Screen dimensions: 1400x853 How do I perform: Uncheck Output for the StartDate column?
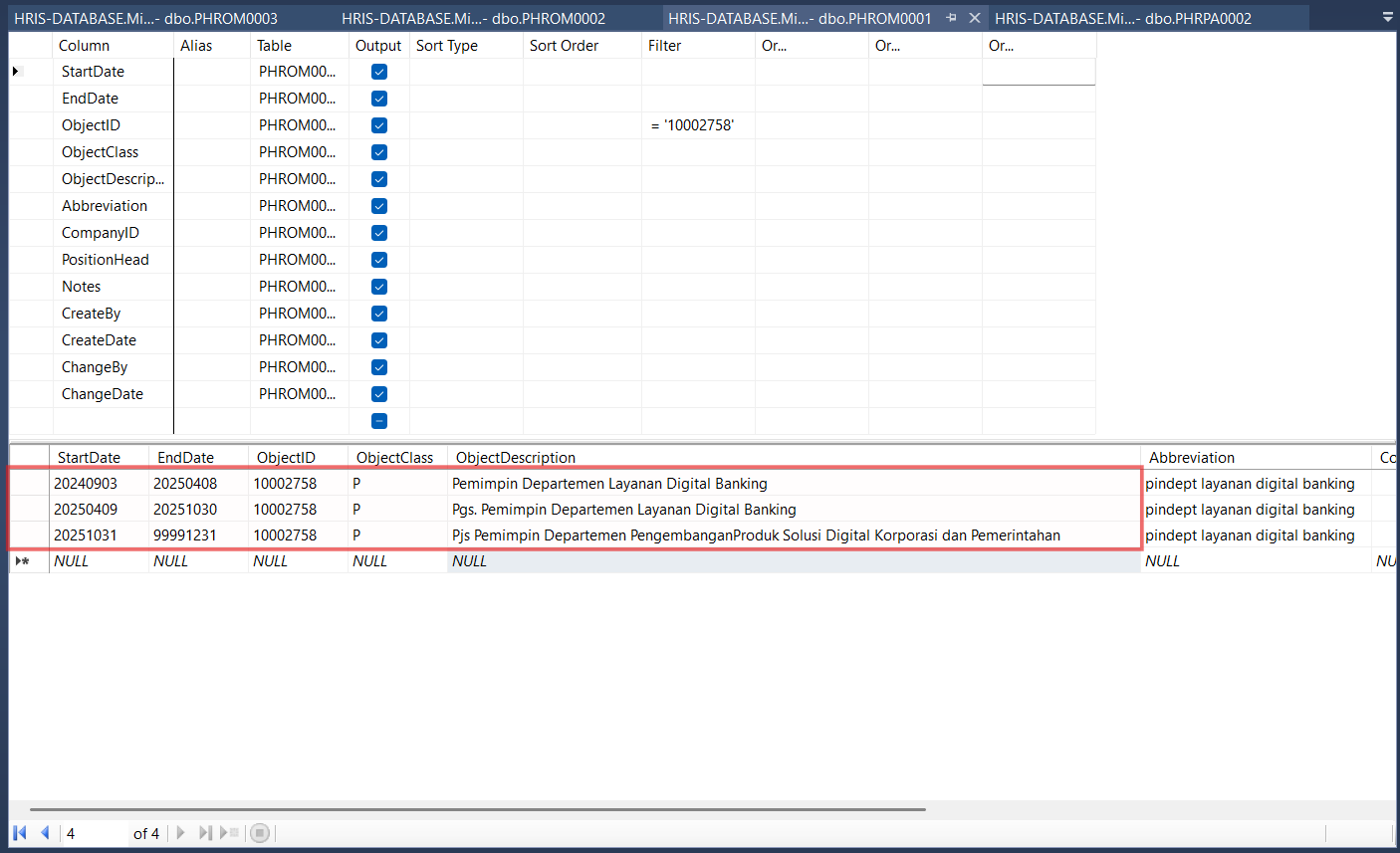pos(378,72)
